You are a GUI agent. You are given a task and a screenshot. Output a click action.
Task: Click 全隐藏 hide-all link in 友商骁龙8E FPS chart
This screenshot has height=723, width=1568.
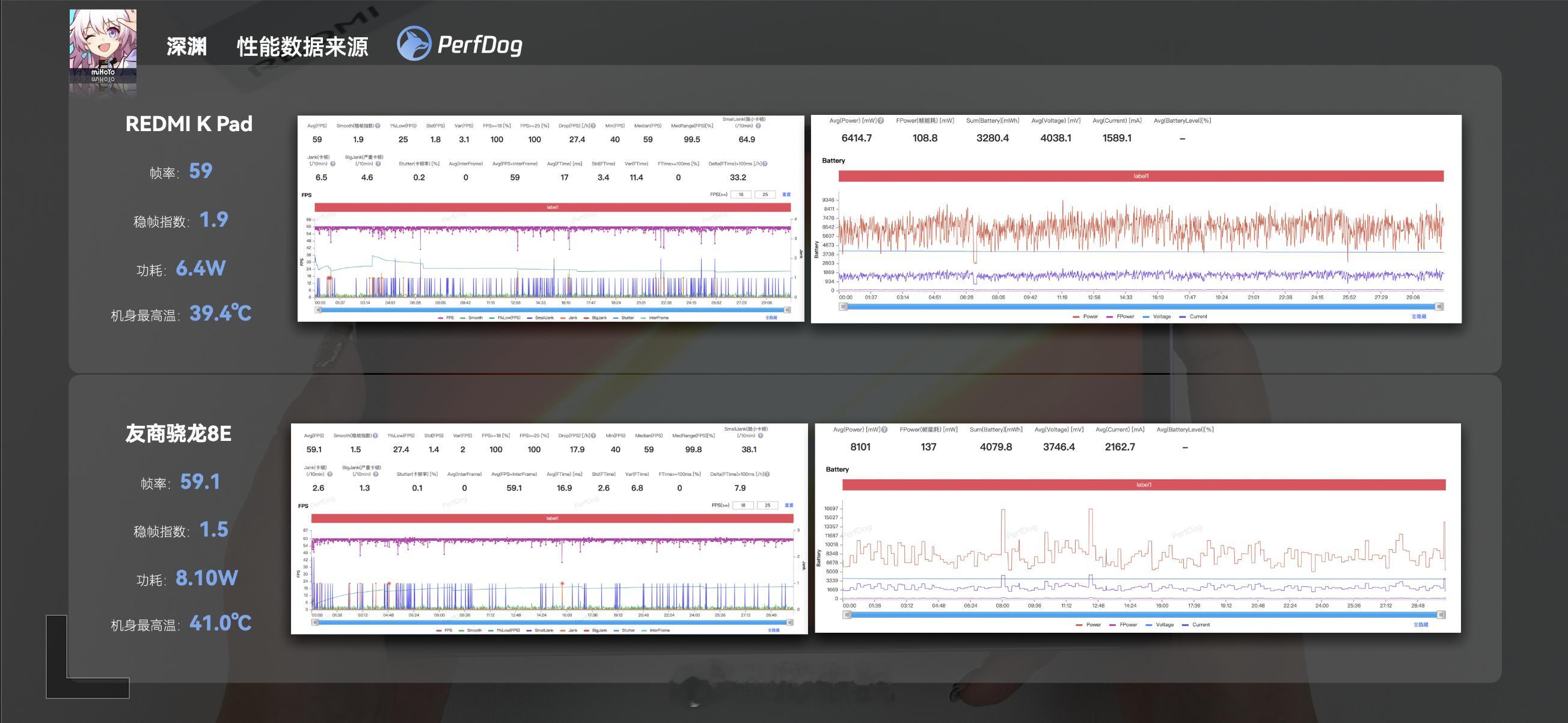773,630
